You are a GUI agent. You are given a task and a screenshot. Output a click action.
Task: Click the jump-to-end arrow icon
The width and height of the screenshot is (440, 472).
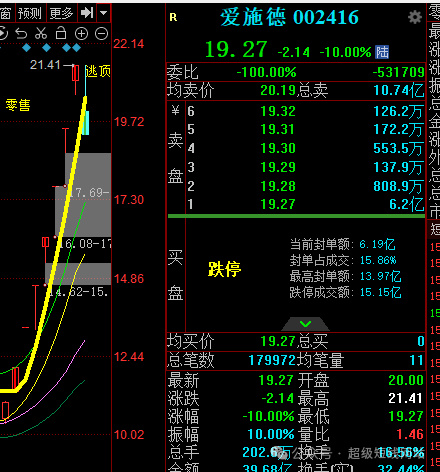(x=87, y=13)
